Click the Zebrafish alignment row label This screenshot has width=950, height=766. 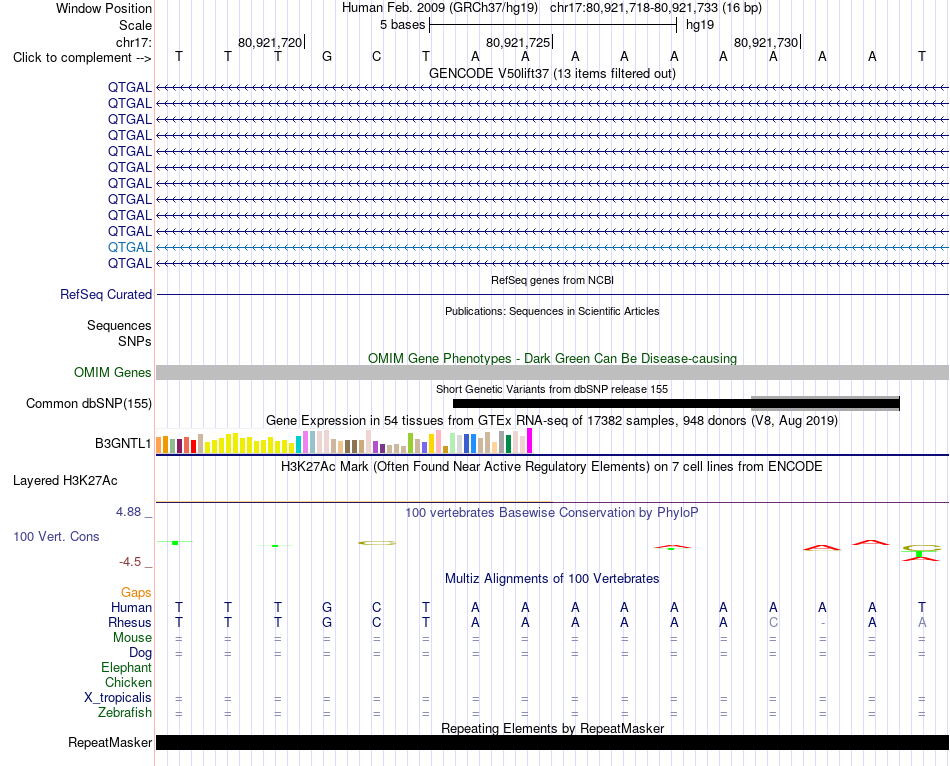click(125, 713)
